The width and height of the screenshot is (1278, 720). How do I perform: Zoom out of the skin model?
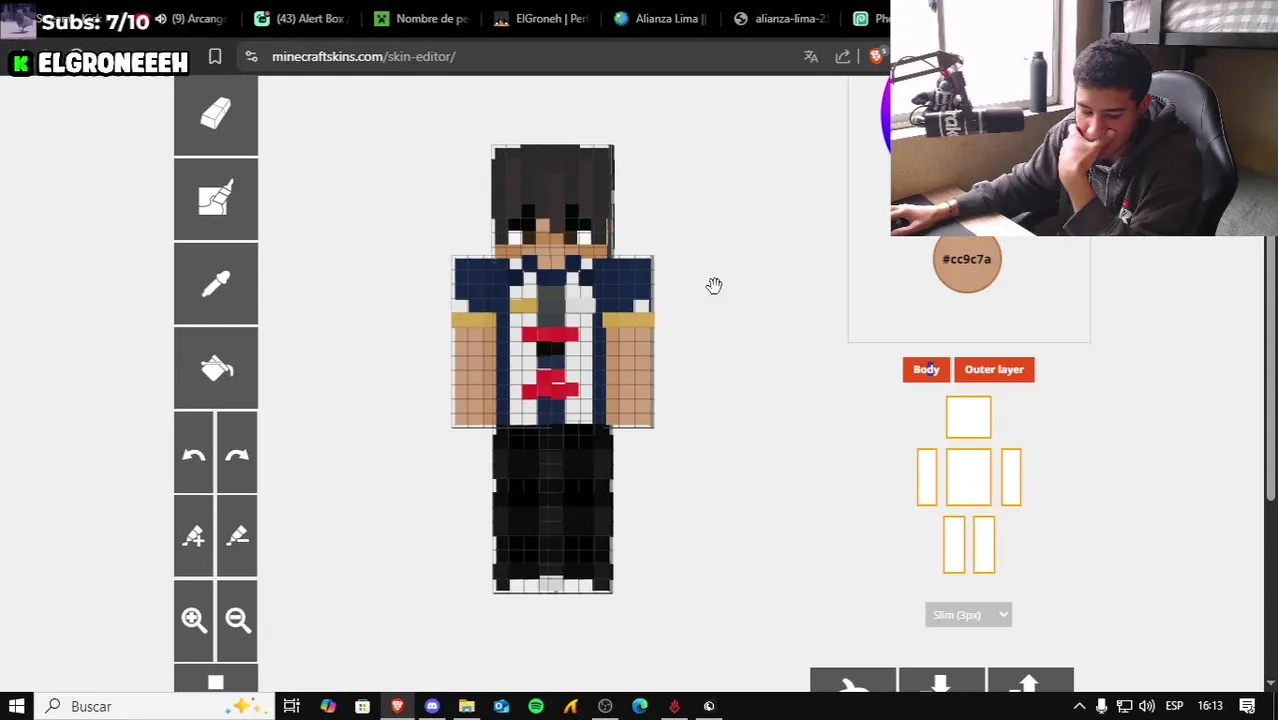coord(237,620)
